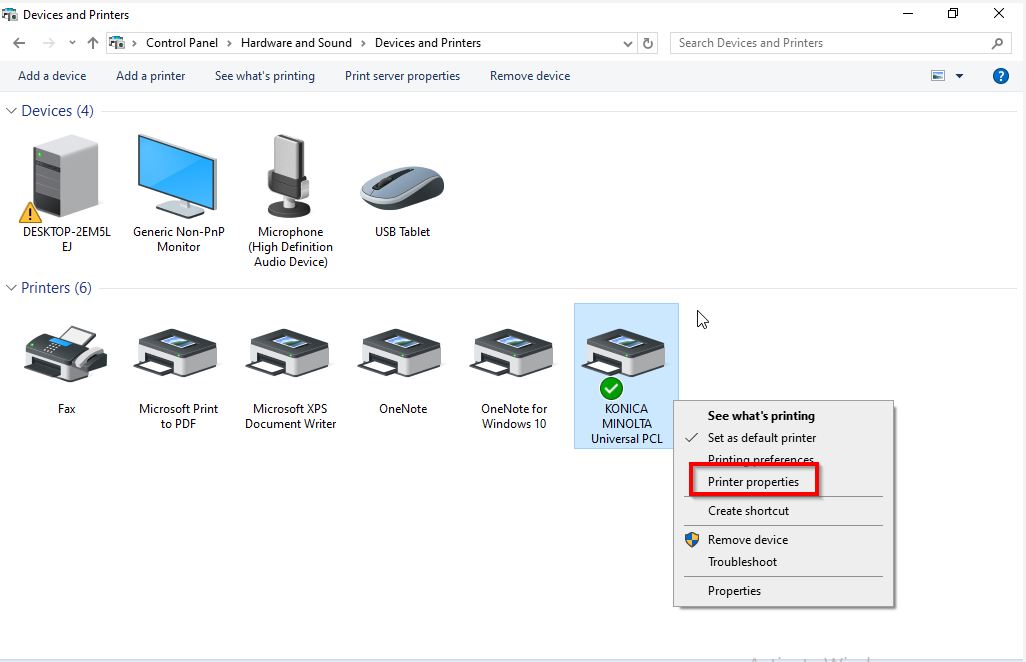The height and width of the screenshot is (662, 1026).
Task: Open the Help question mark icon
Action: [1000, 76]
